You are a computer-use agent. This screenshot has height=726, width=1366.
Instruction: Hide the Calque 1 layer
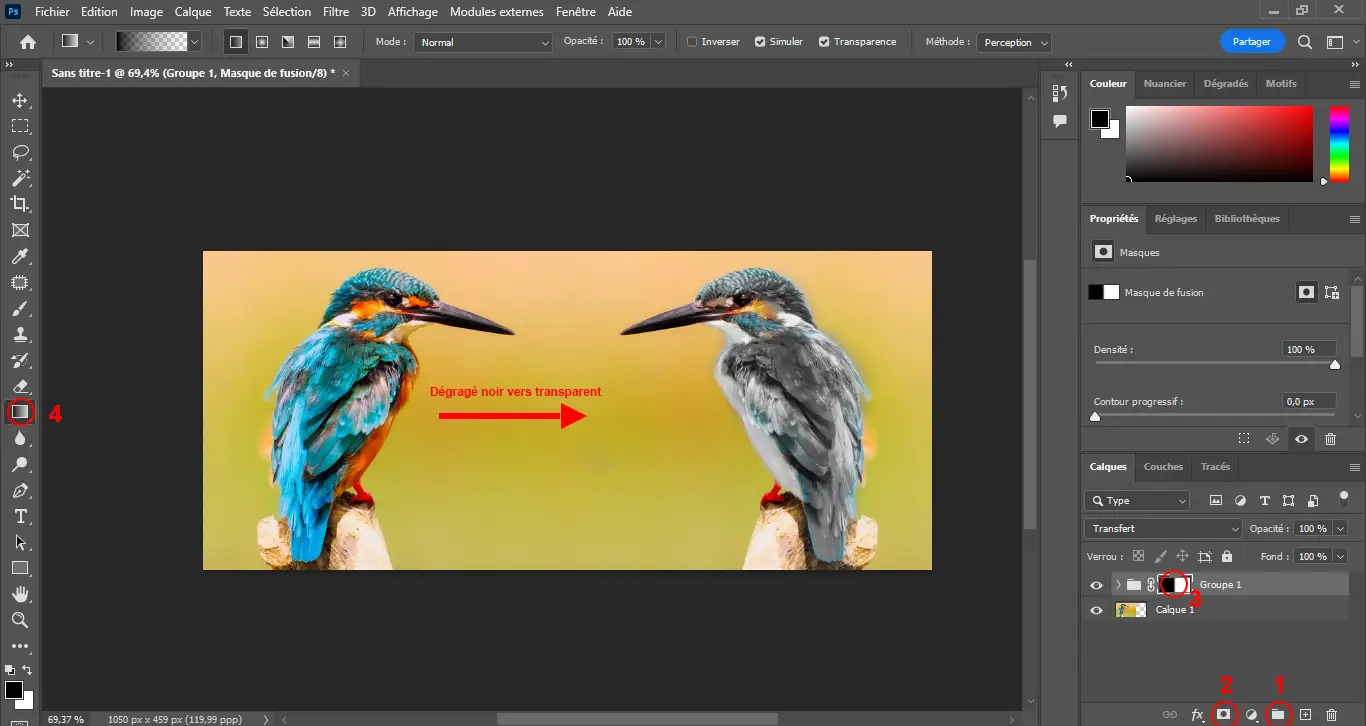[x=1096, y=610]
